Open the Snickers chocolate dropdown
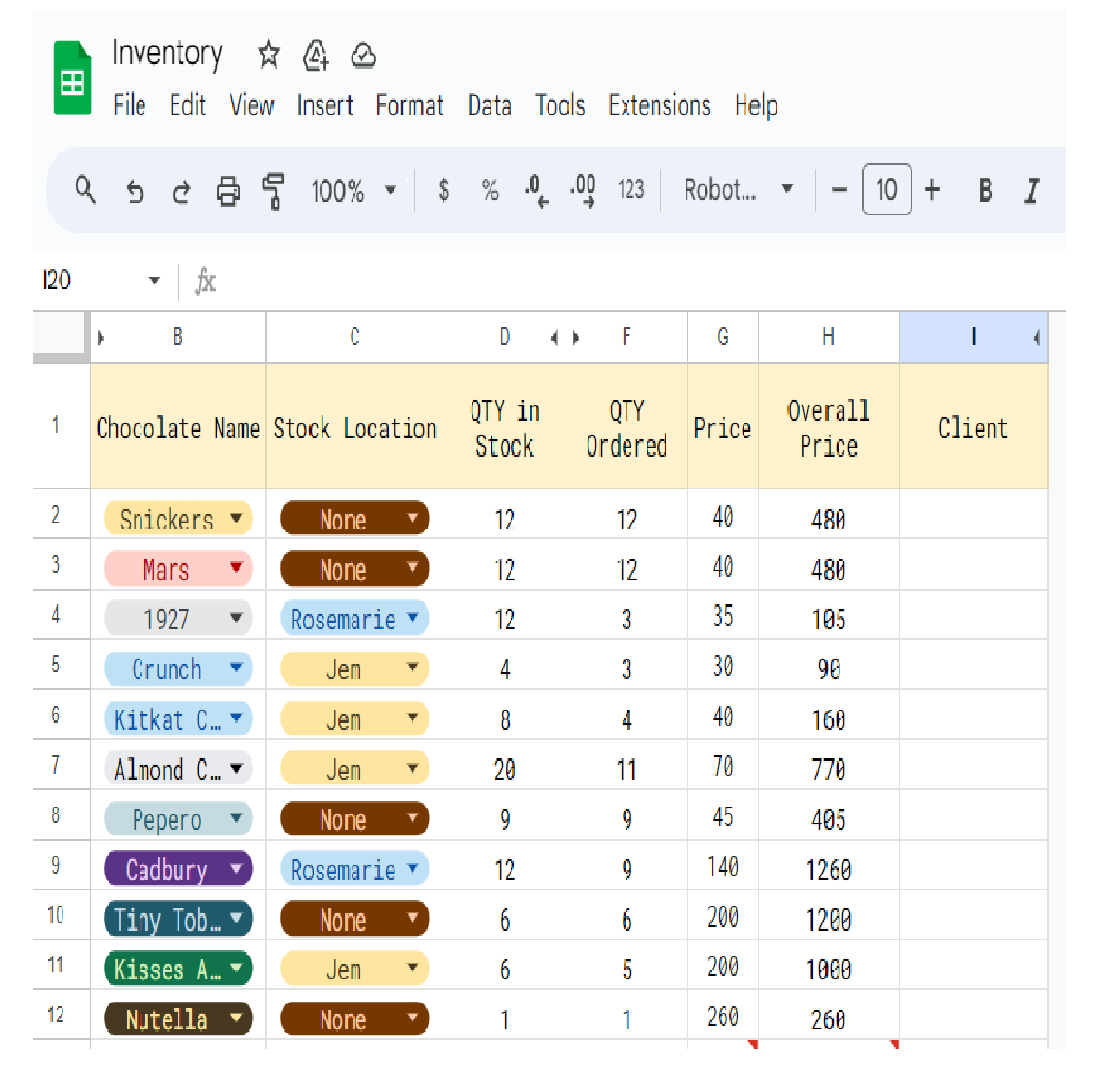Viewport: 1094px width, 1080px height. point(236,518)
